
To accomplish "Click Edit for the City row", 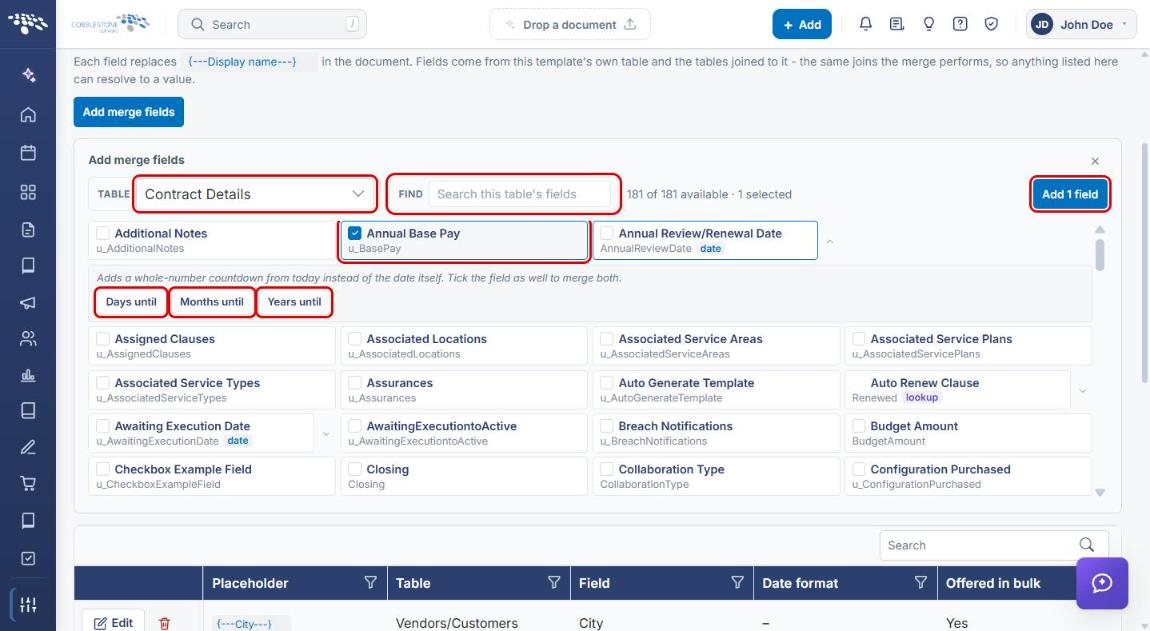I will (113, 622).
